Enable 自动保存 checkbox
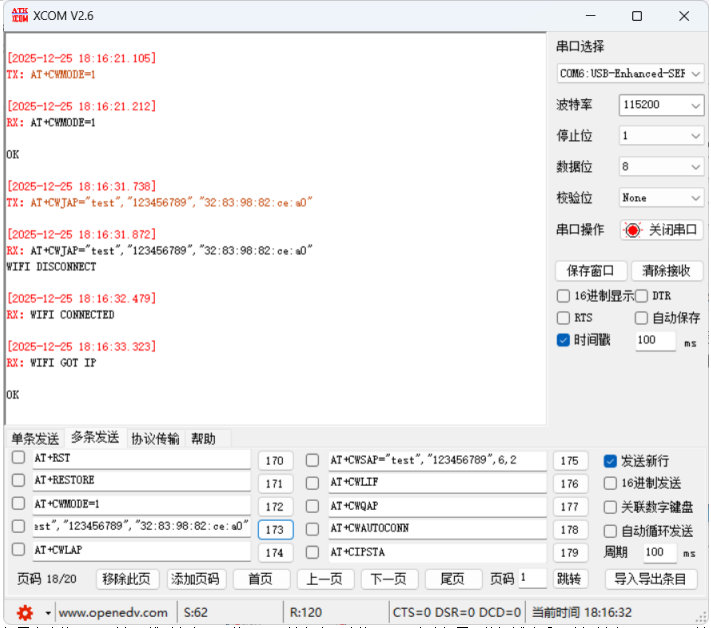 [641, 318]
